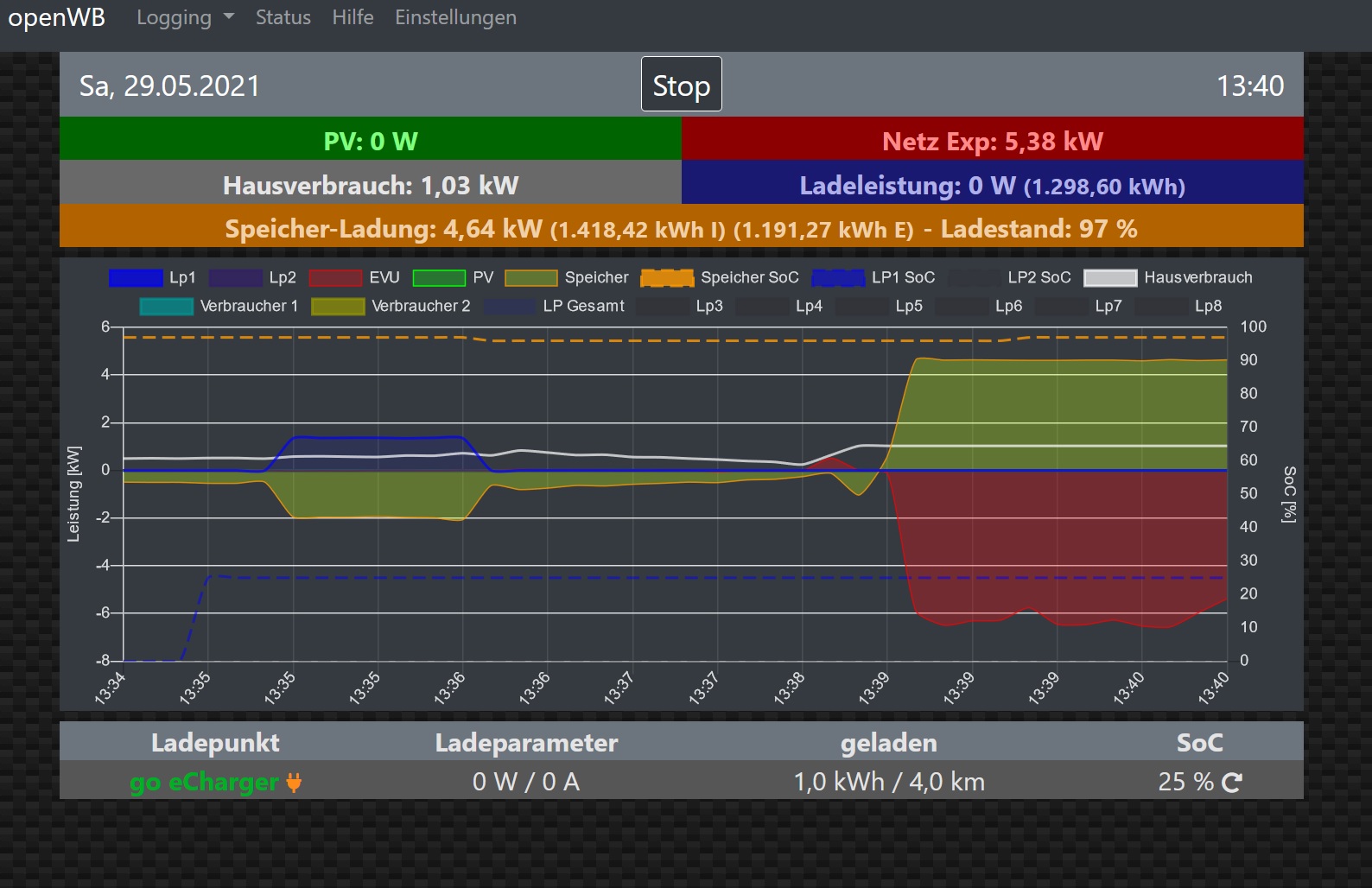Refresh SoC with the circular arrow icon
This screenshot has height=888, width=1372.
point(1232,783)
